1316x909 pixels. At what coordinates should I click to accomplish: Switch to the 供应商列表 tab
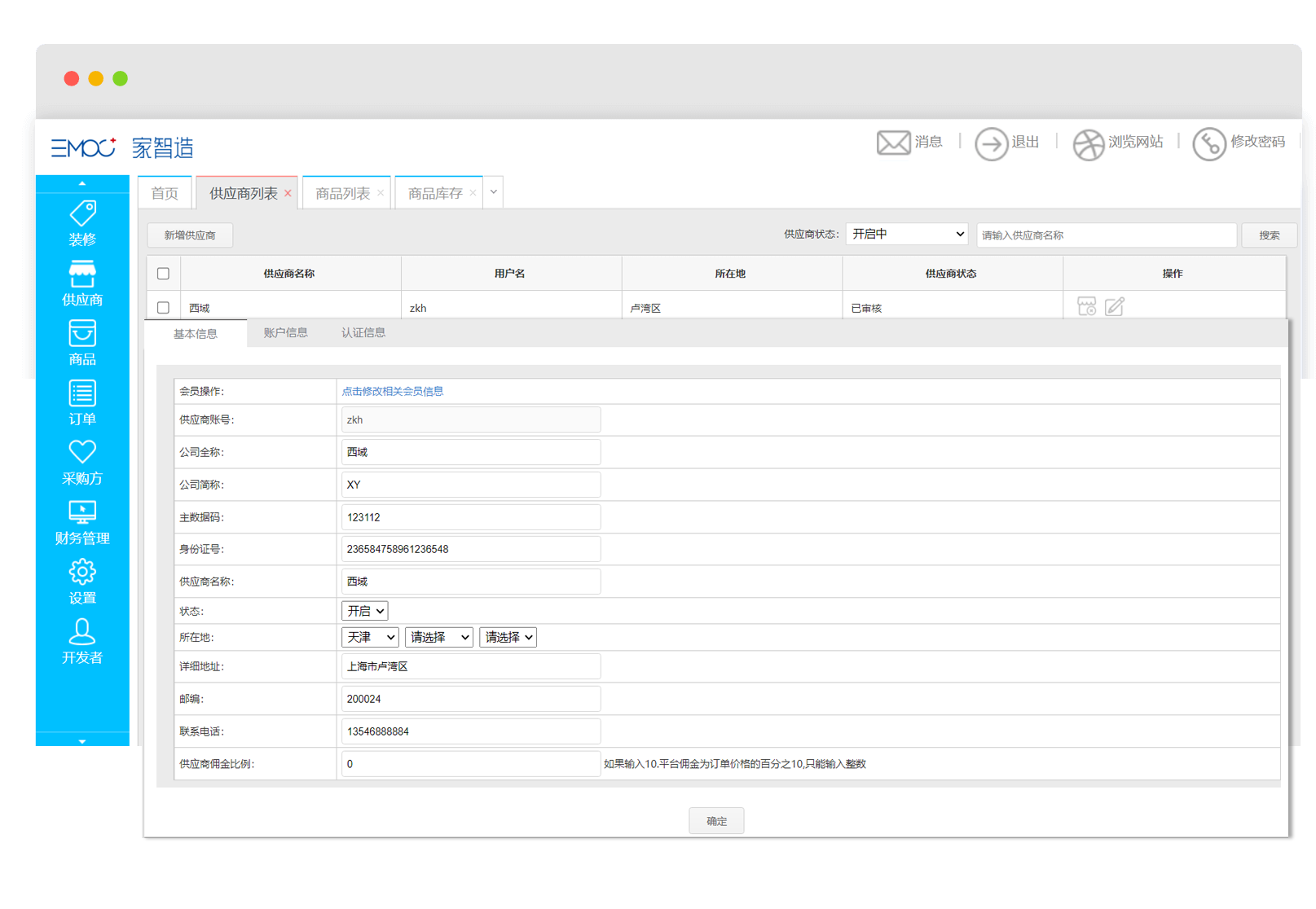click(243, 193)
